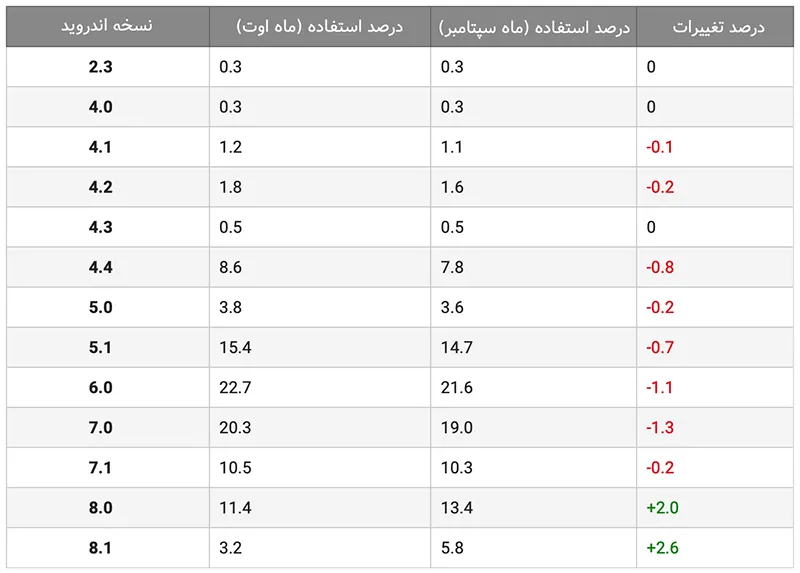Click the "نسخه اندروید" column header
Screen dimensions: 800x573
[107, 27]
